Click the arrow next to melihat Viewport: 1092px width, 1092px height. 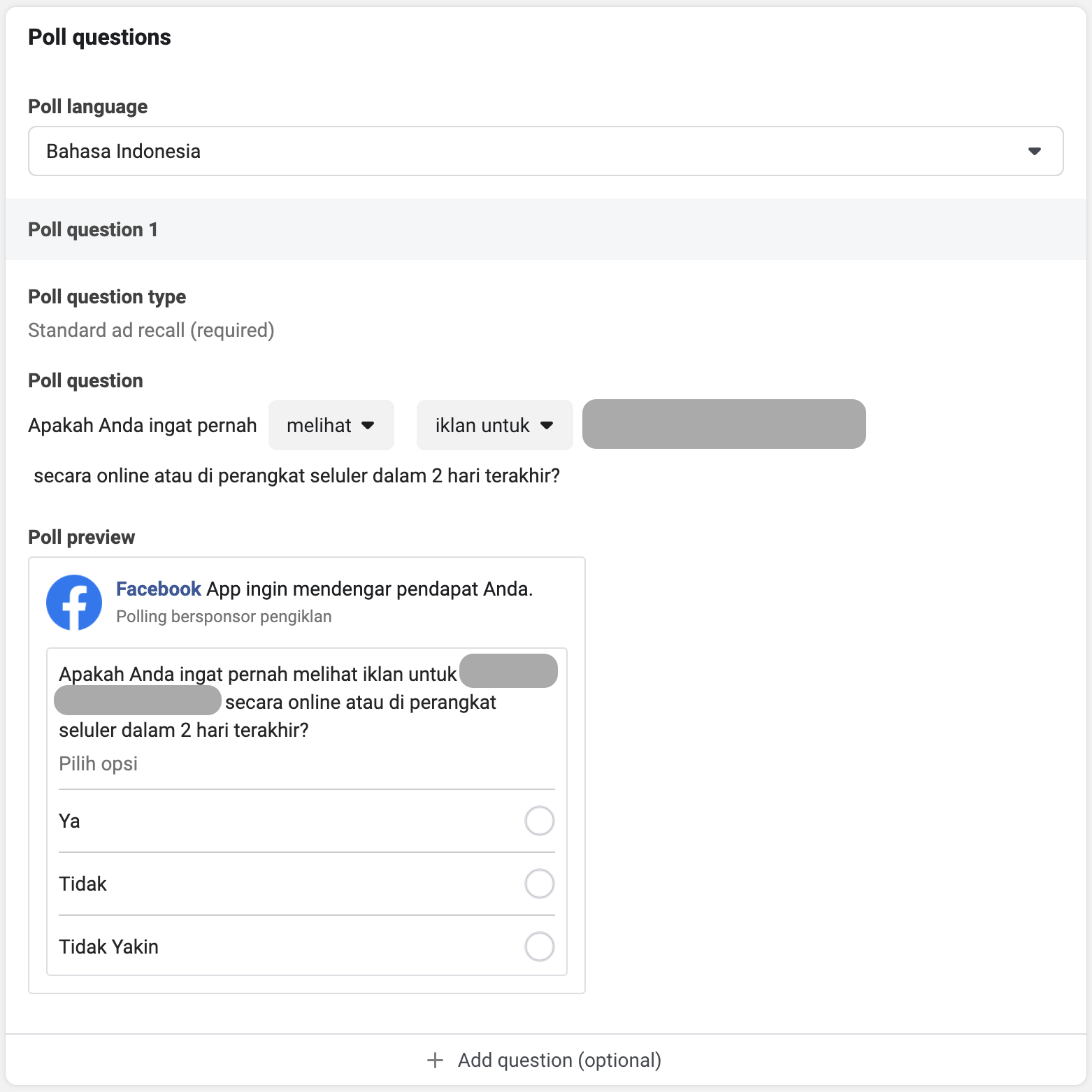point(368,425)
